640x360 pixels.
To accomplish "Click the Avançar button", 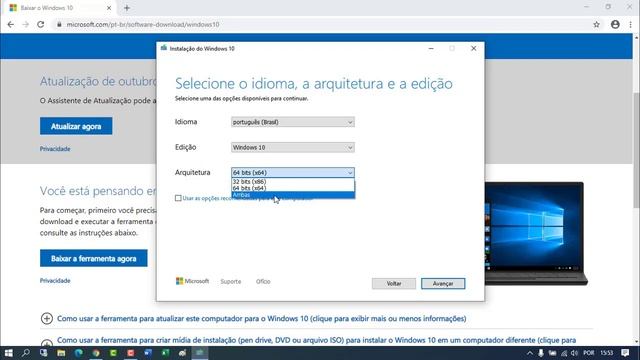I will coord(443,283).
